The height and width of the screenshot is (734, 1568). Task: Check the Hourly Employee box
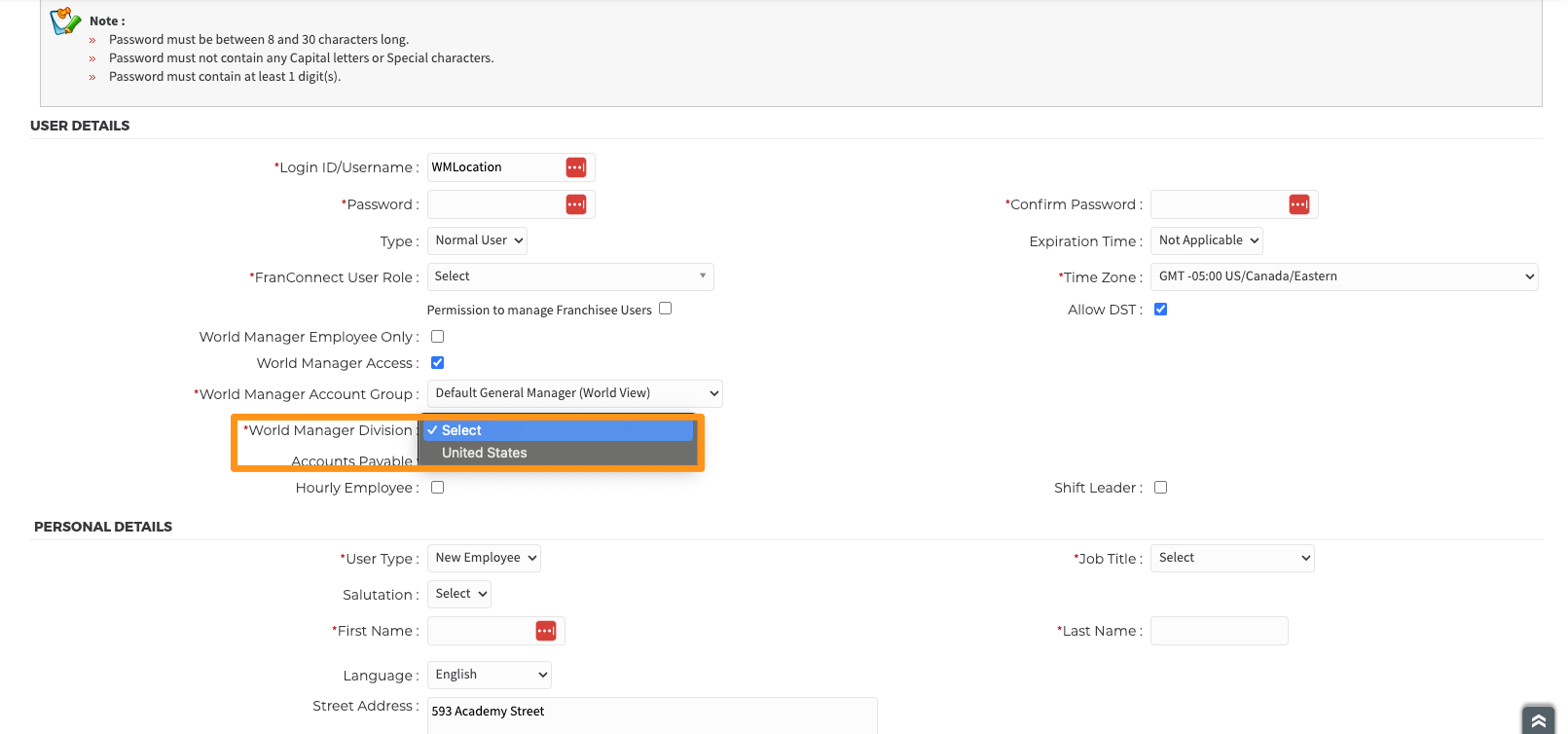point(438,488)
